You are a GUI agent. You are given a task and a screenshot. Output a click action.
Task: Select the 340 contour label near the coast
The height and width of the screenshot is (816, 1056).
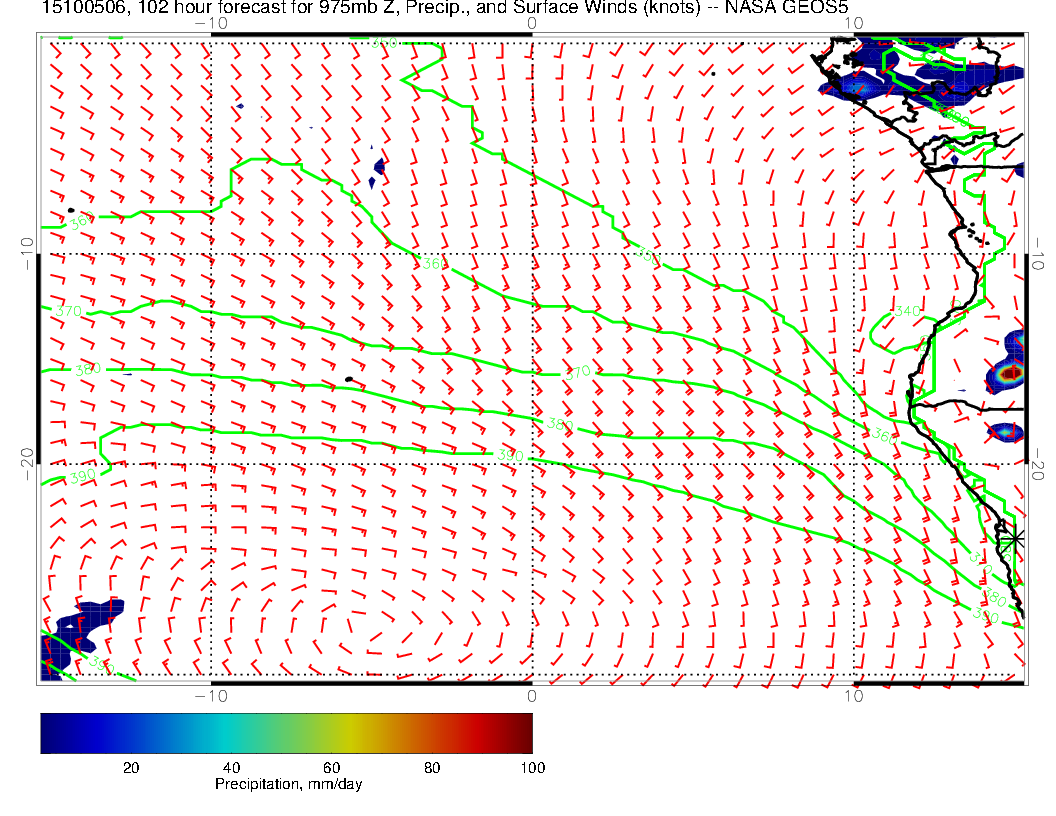[905, 311]
